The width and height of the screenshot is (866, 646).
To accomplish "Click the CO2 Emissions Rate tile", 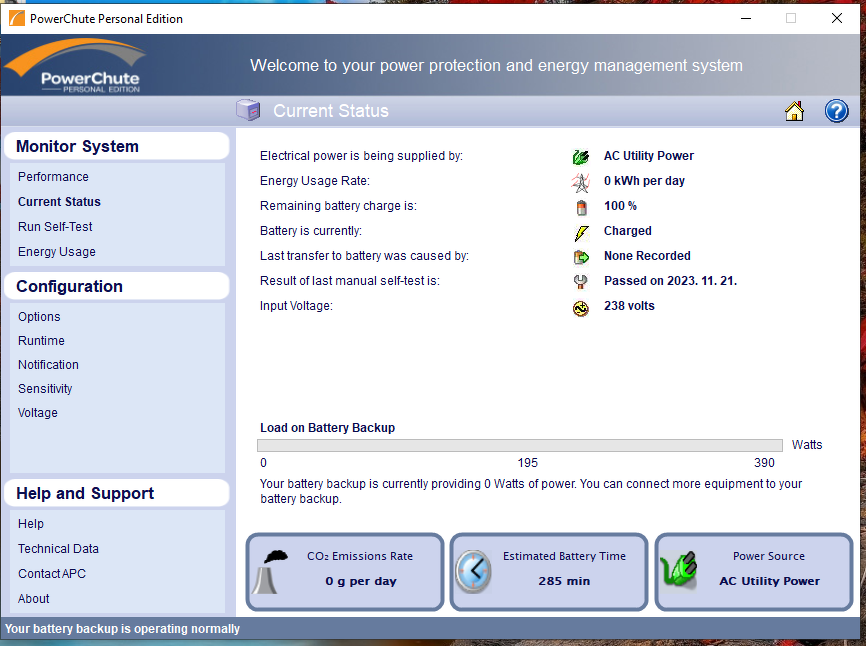I will 345,572.
